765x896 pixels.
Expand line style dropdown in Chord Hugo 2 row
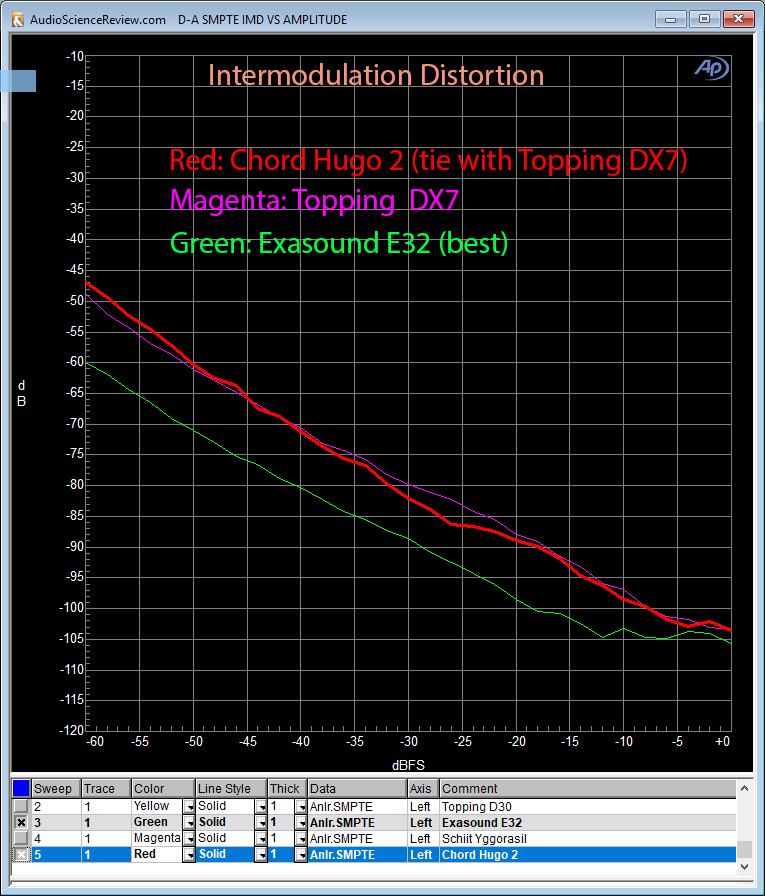tap(261, 855)
